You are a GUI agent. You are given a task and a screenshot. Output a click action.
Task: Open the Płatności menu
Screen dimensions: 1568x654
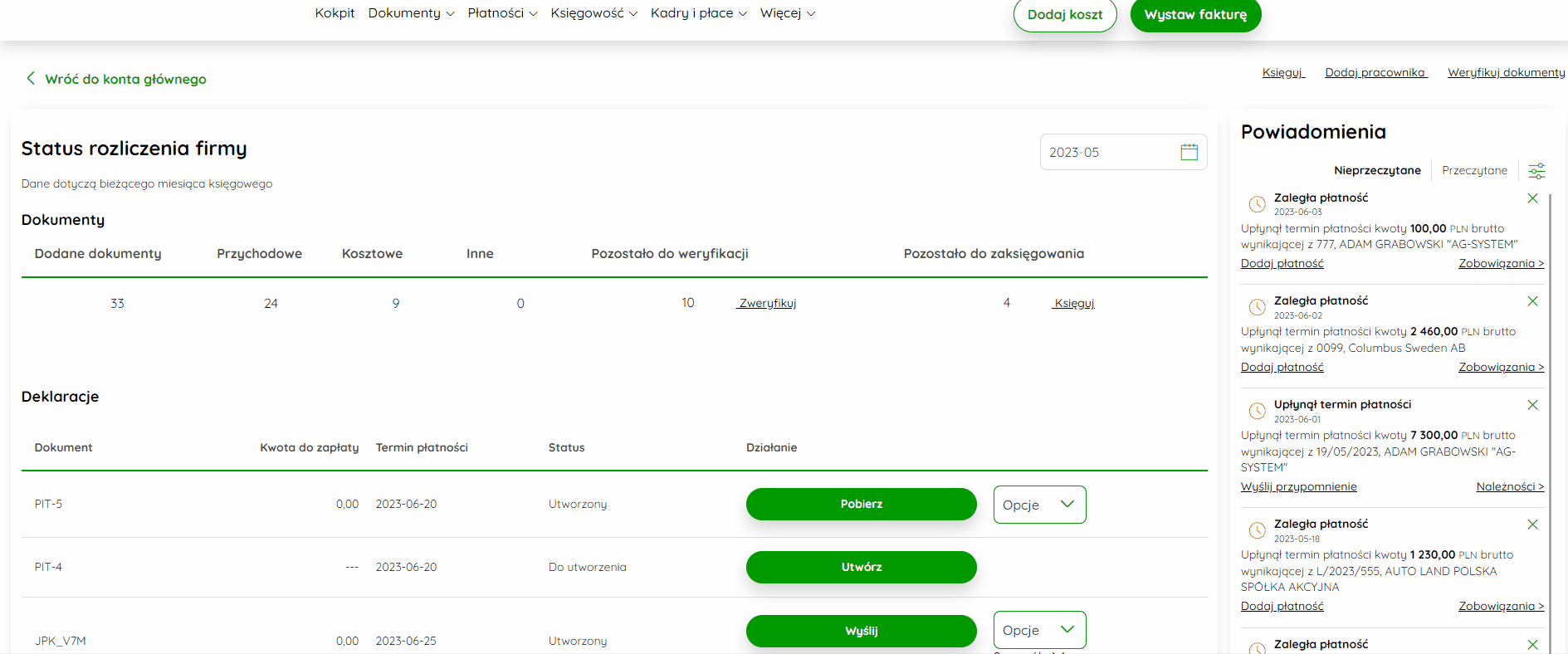(502, 13)
